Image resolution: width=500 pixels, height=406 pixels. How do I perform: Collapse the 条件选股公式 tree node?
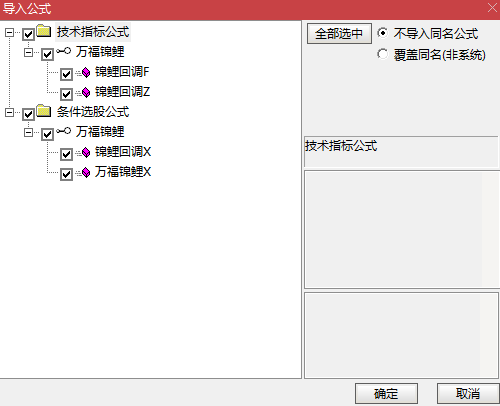click(9, 112)
